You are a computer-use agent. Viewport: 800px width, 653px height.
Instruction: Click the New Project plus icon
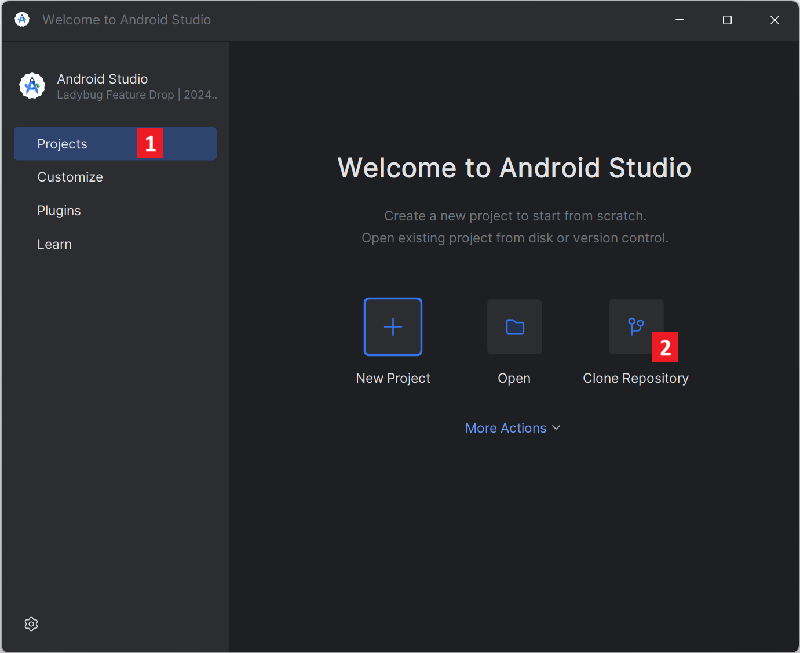393,326
